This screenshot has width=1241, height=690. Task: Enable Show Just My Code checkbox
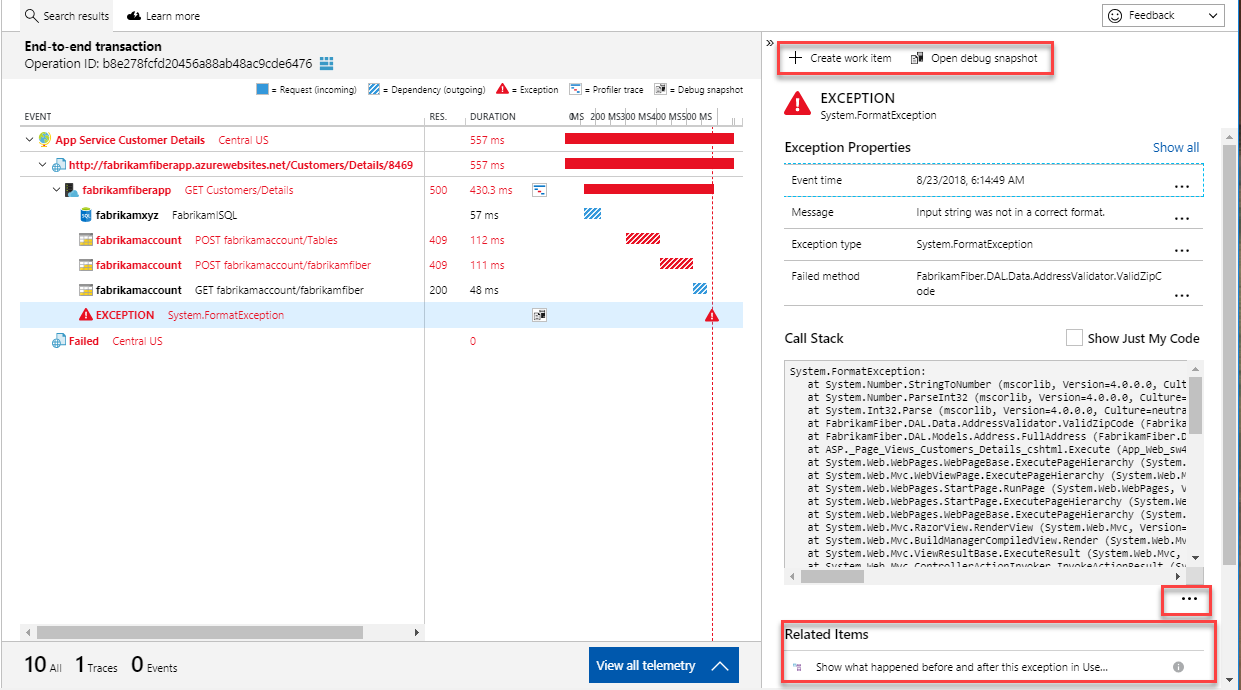point(1074,338)
